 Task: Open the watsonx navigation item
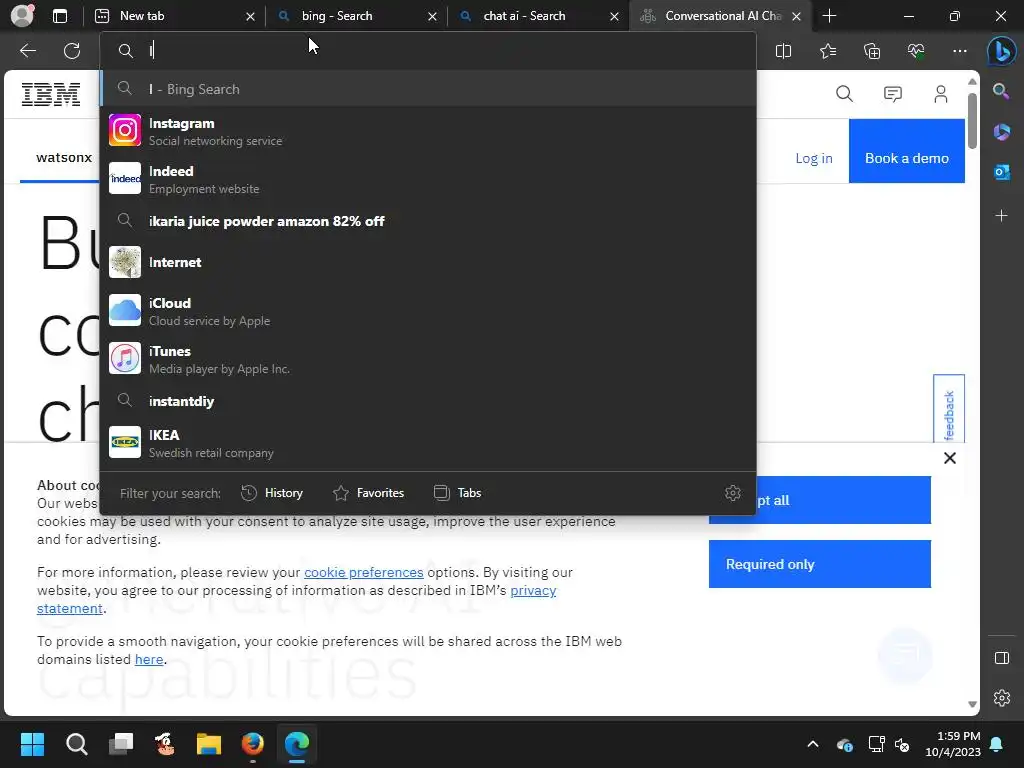click(64, 157)
